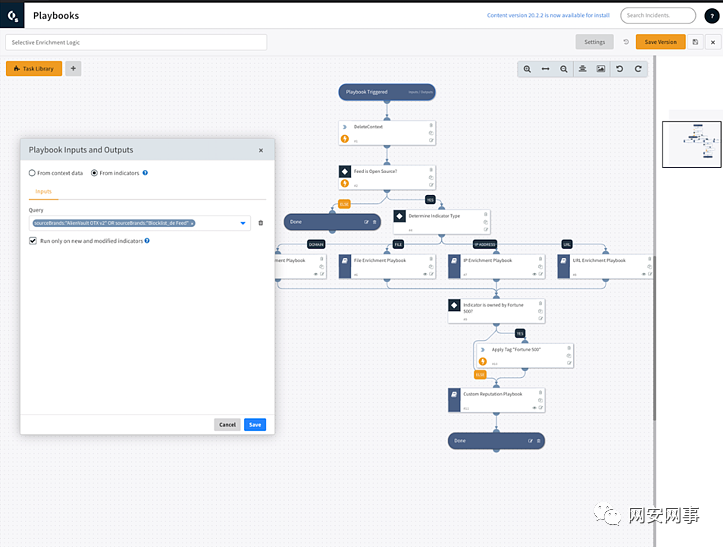Preview Custom Reputation Playbook via eye icon
The height and width of the screenshot is (547, 723).
(534, 408)
